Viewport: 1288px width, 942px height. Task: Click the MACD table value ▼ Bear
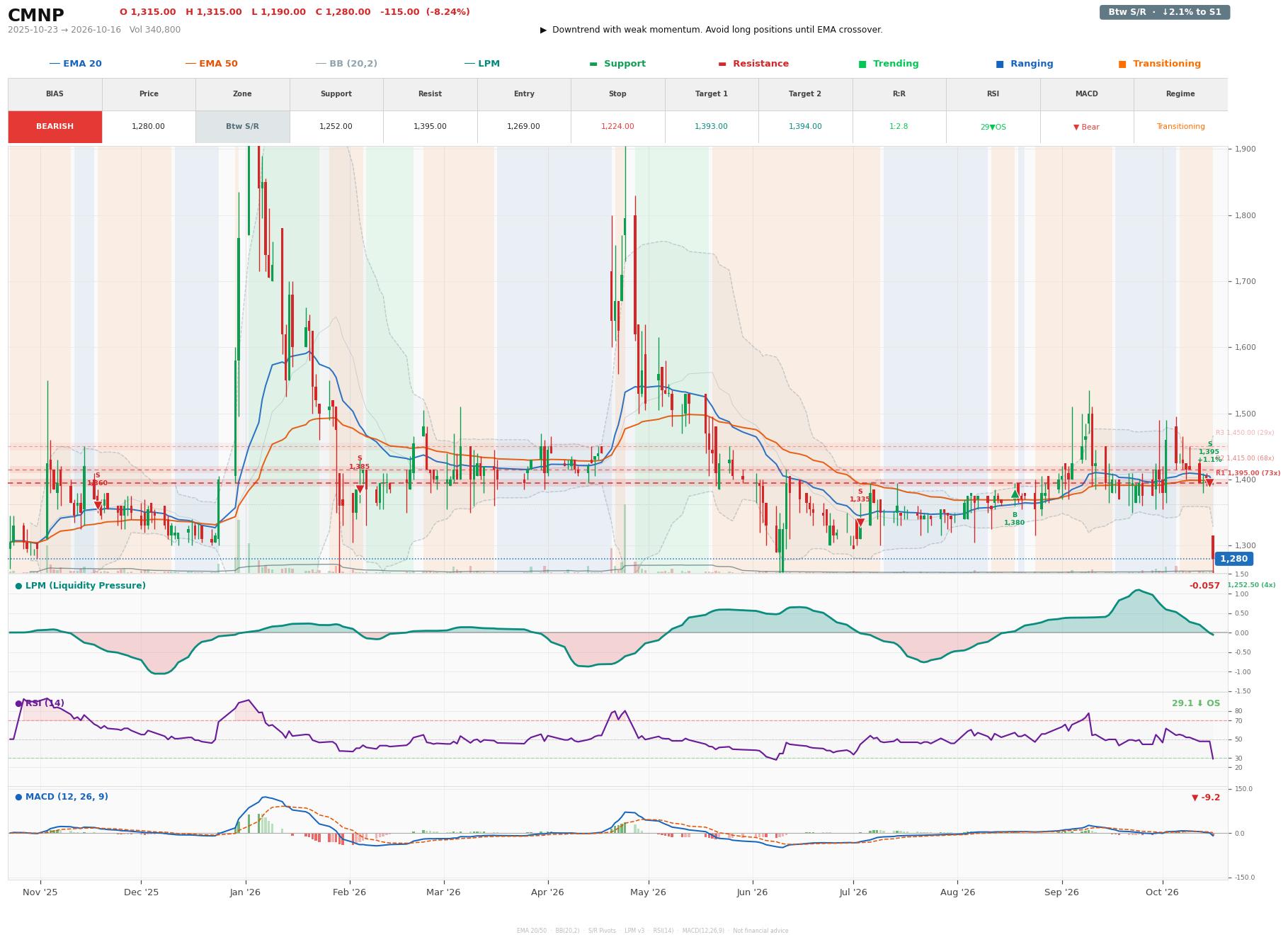tap(1086, 127)
